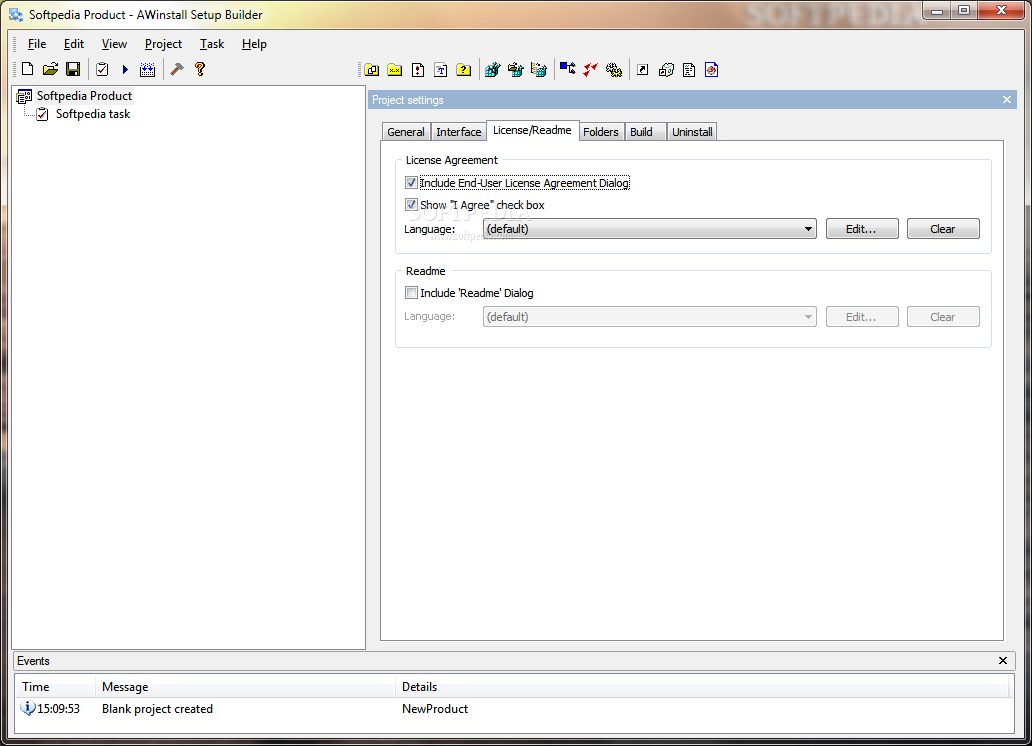Open the Help menu
The width and height of the screenshot is (1032, 746).
point(254,44)
